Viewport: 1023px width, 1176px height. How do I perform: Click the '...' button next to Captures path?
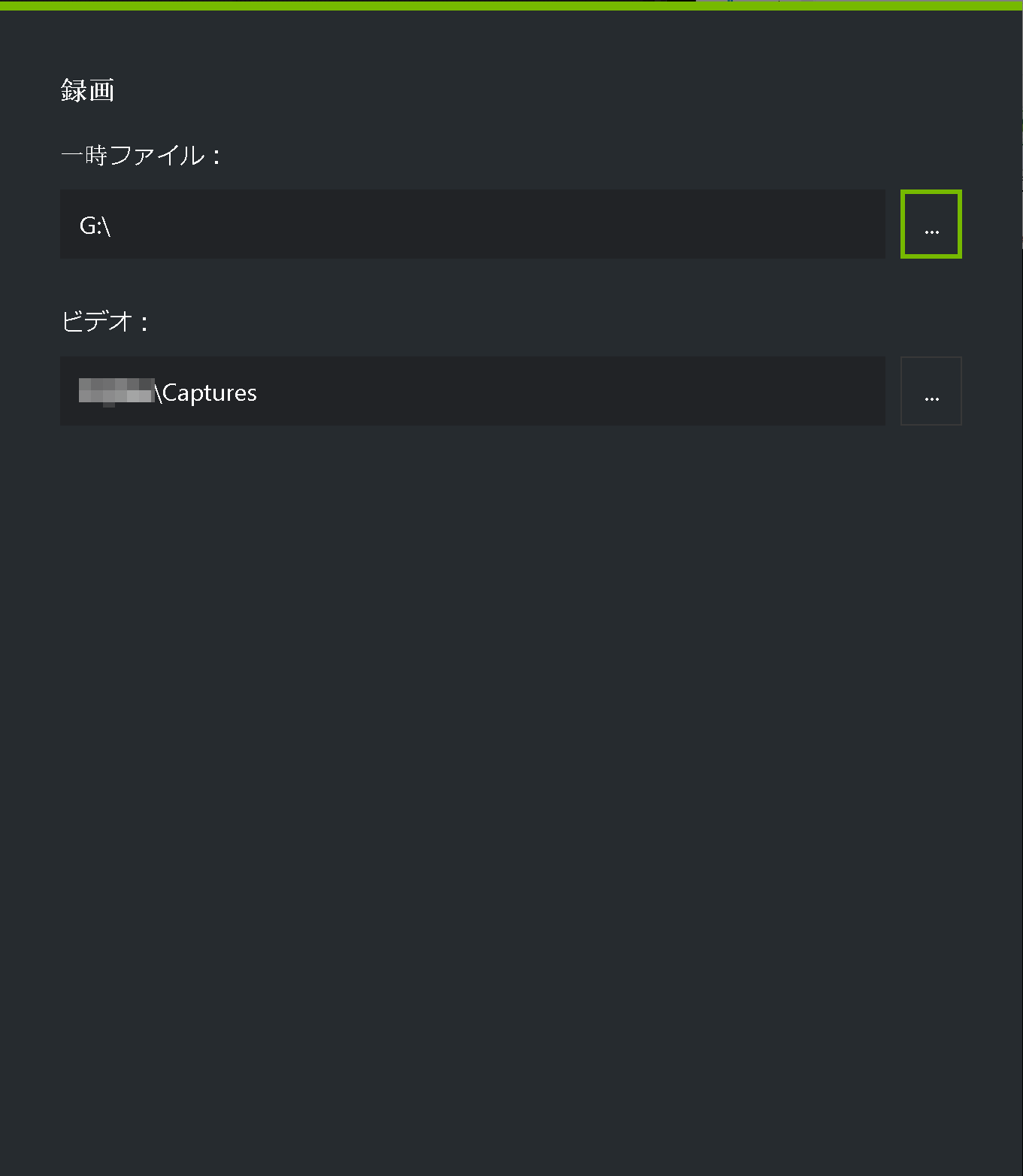coord(931,391)
